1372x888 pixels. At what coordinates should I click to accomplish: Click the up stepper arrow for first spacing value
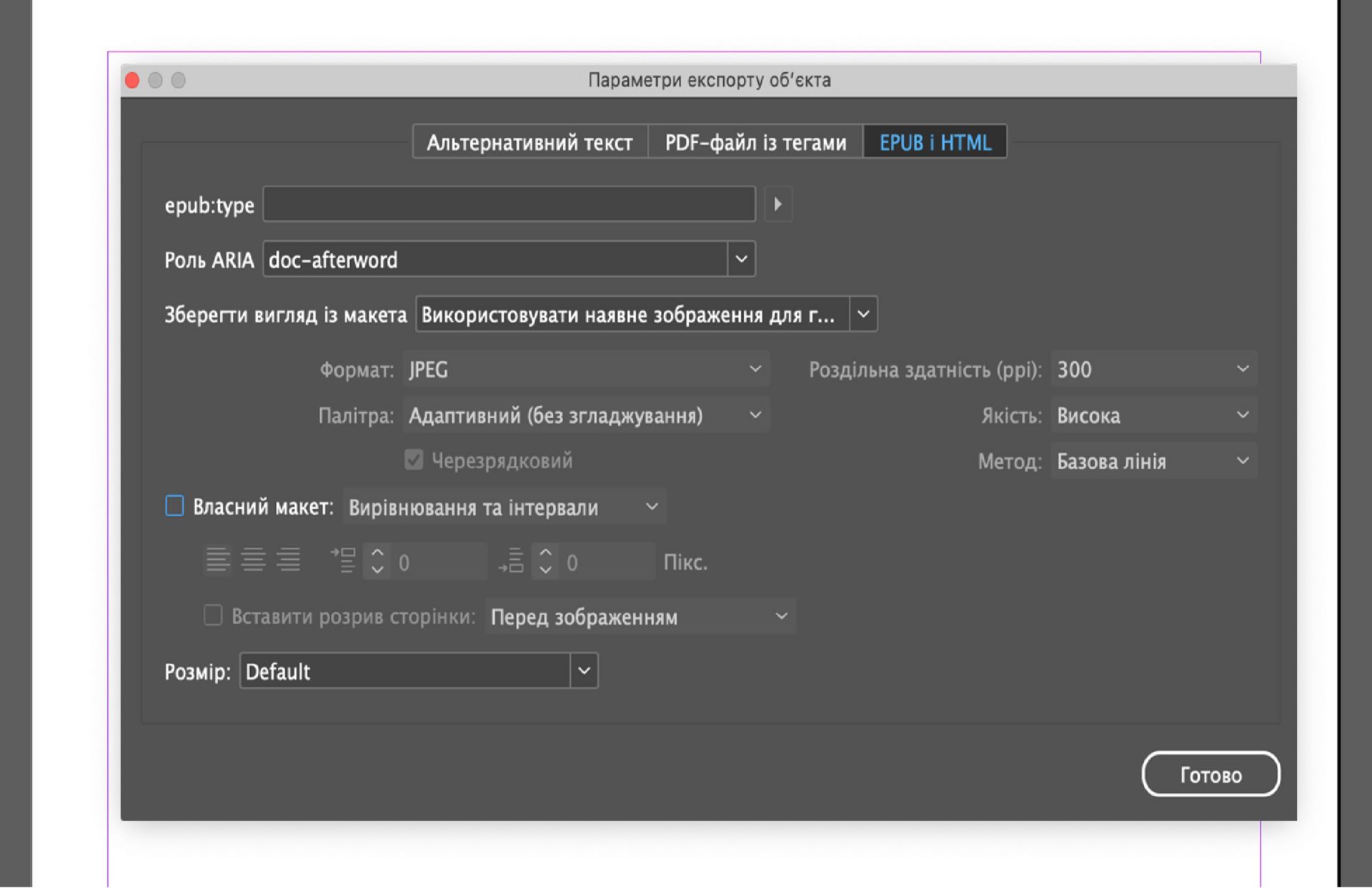(x=378, y=553)
